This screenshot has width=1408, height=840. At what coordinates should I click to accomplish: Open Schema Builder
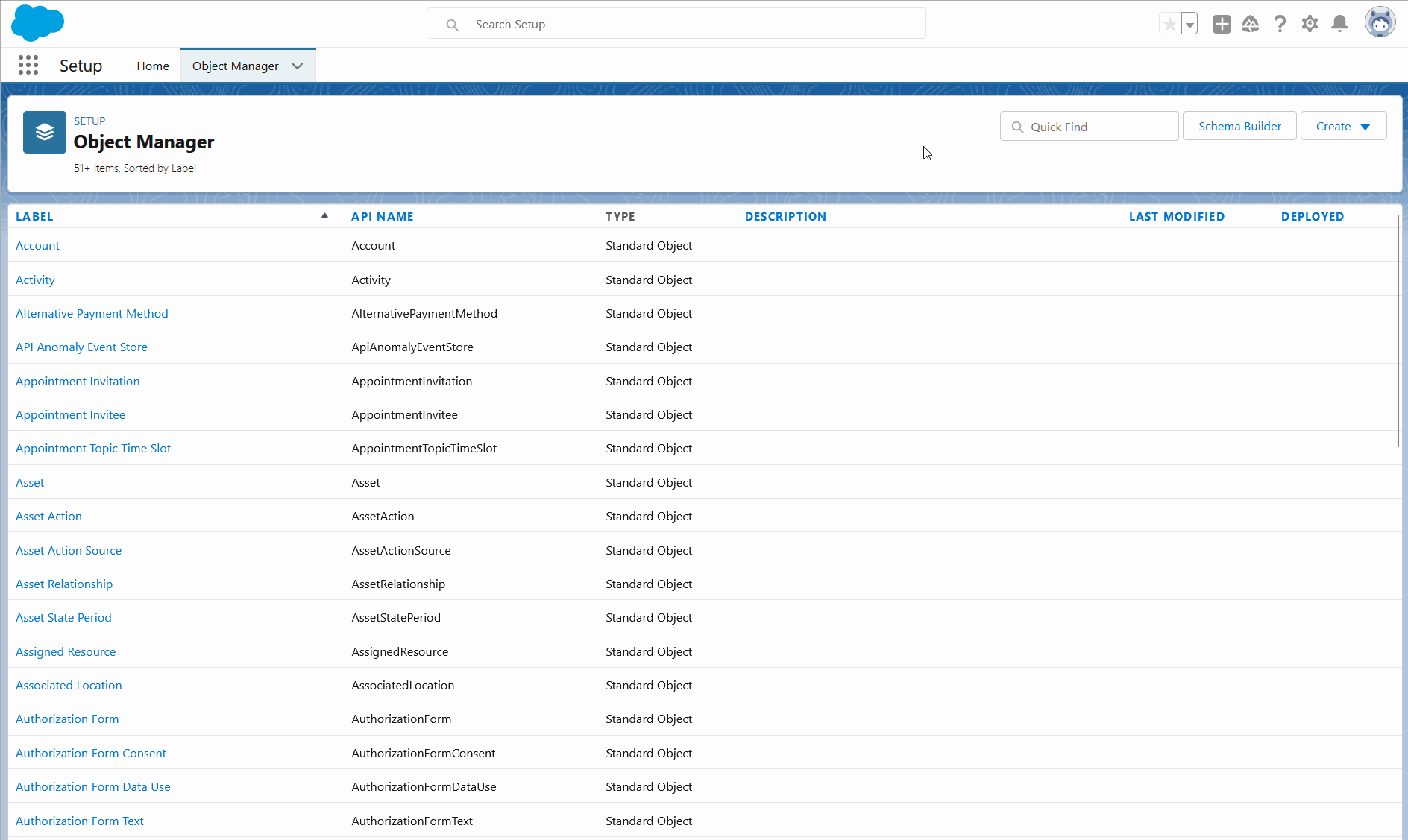[x=1239, y=127]
